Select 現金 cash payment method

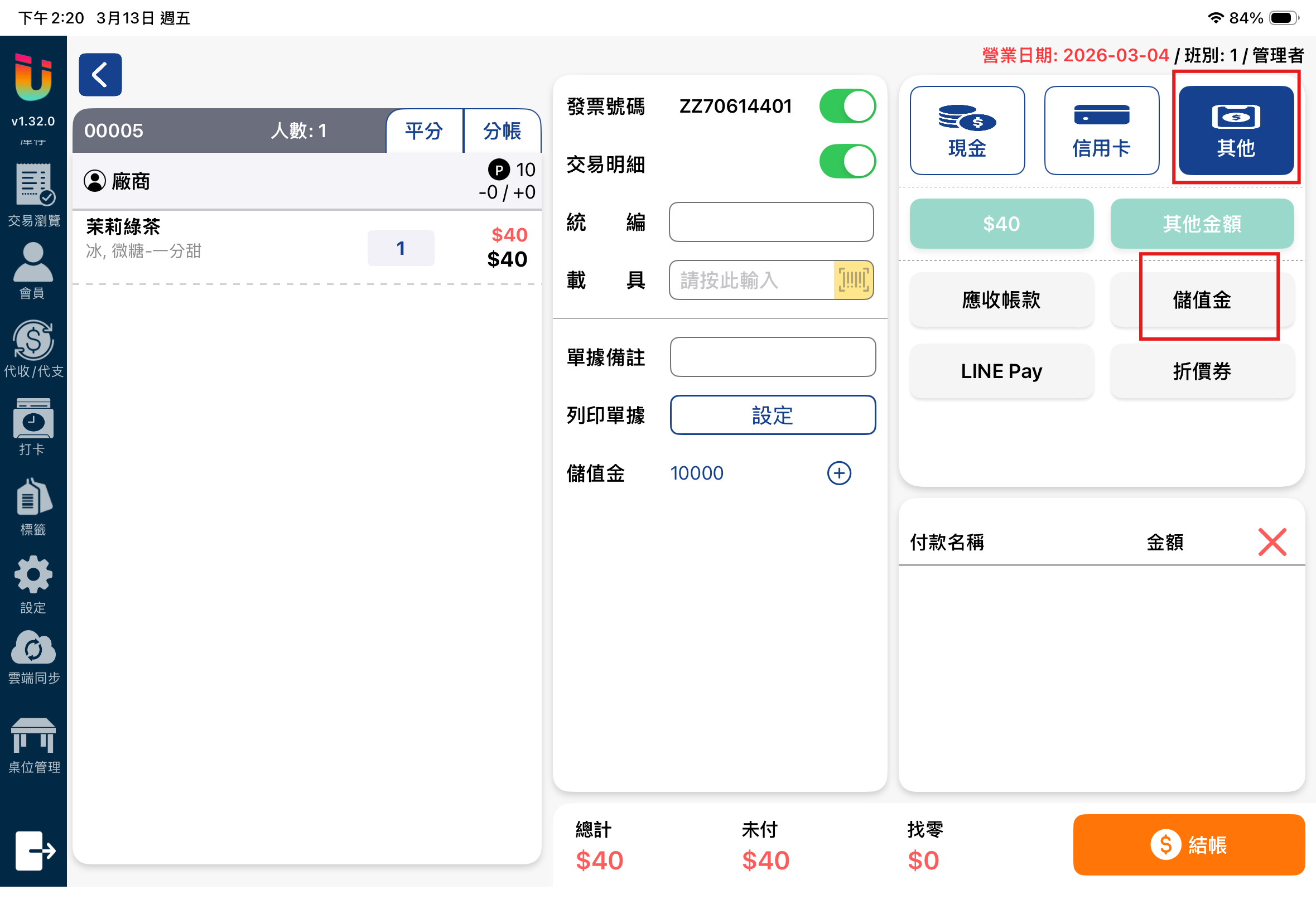967,130
